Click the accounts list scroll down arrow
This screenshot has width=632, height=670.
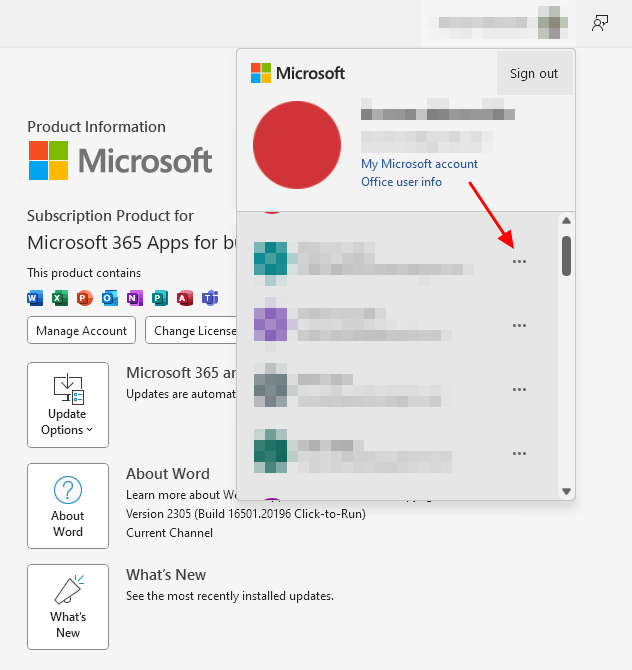(567, 491)
